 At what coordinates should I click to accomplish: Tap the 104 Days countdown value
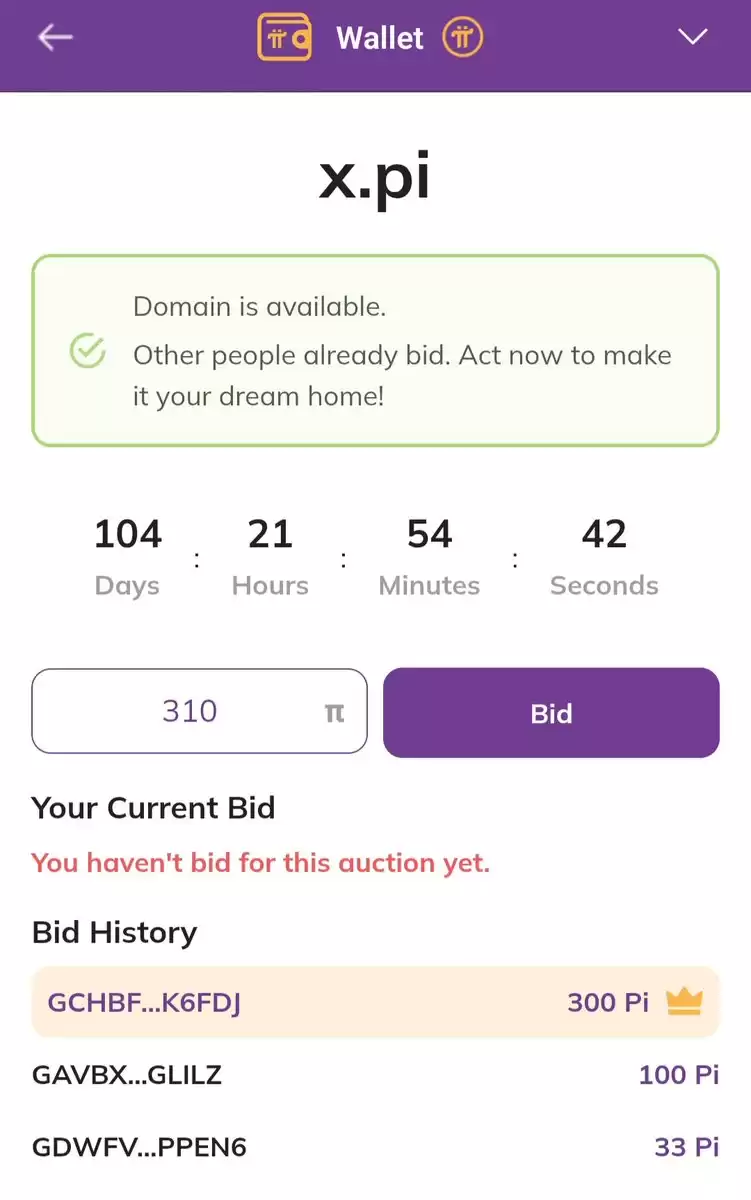(128, 534)
